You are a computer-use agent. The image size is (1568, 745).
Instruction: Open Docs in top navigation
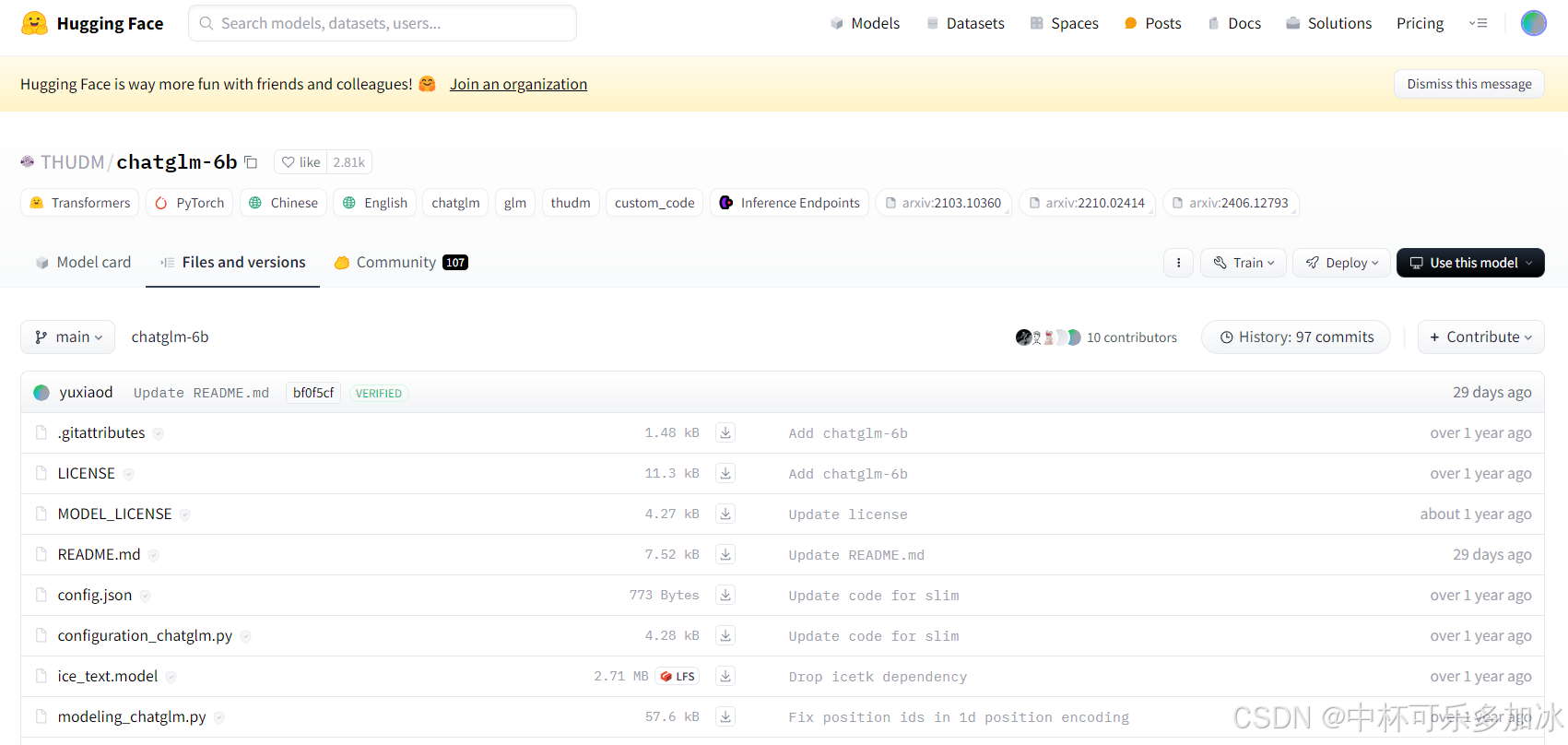[x=1233, y=23]
